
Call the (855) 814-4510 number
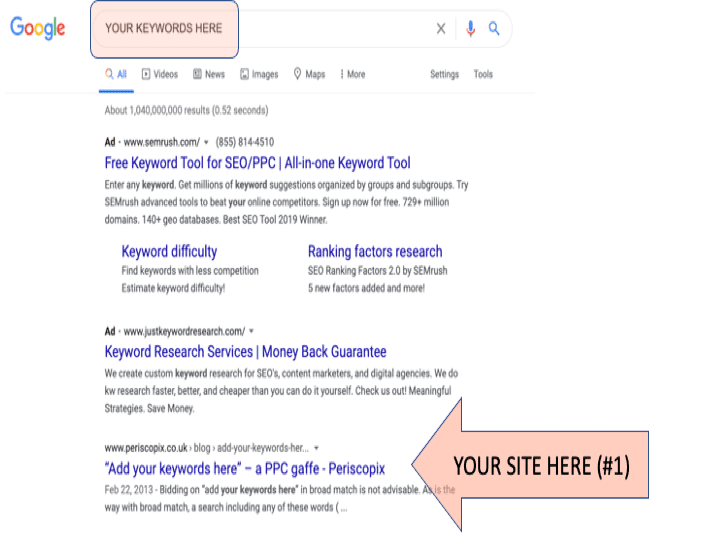coord(245,142)
